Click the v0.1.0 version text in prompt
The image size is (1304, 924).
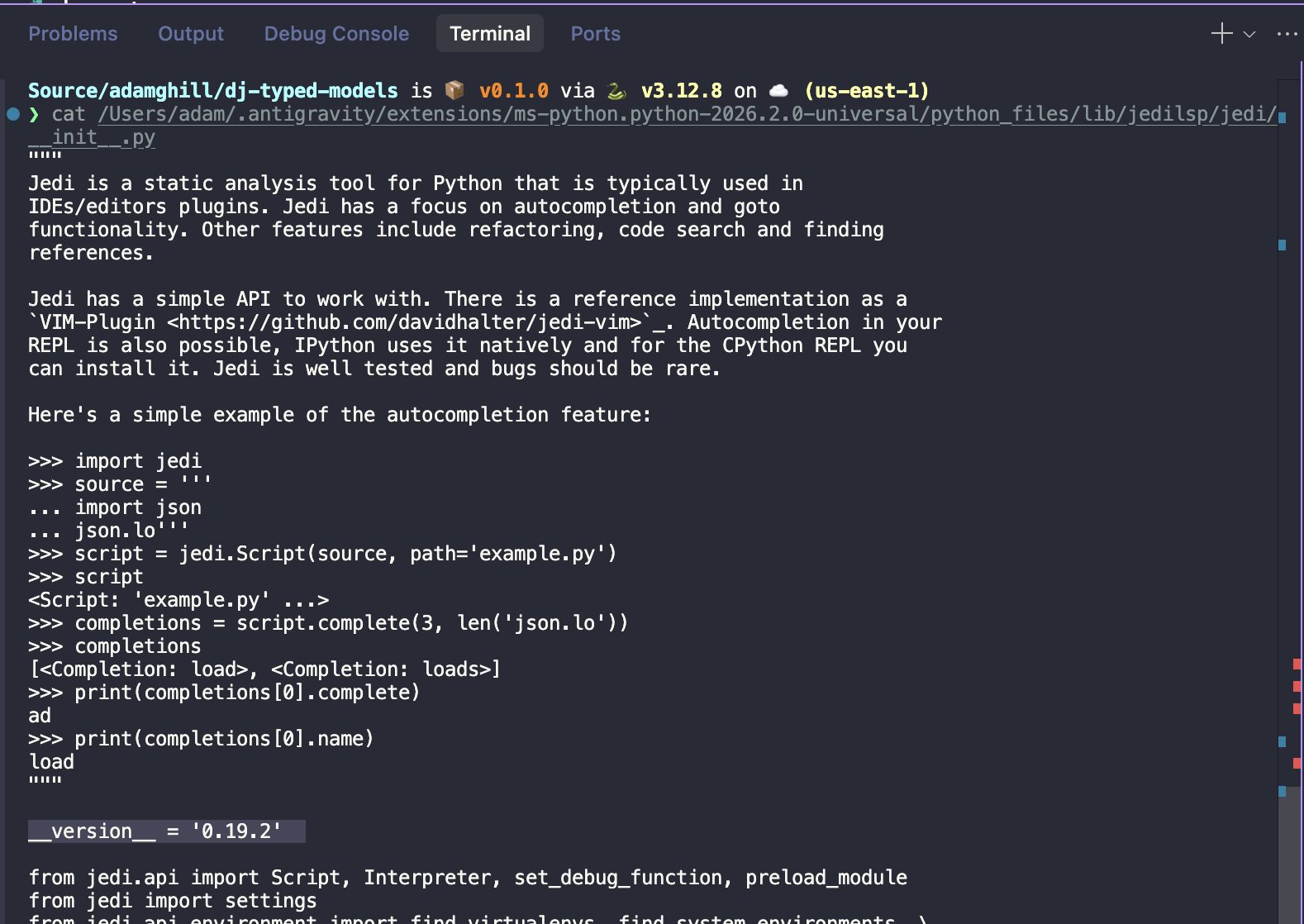[x=513, y=91]
